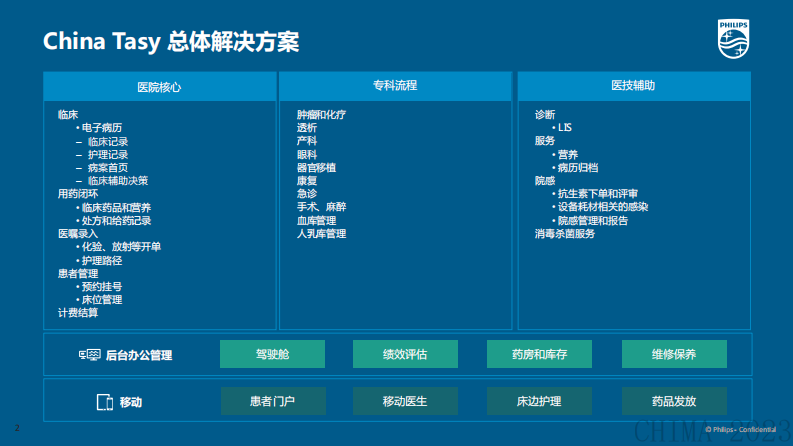Click the 手术、麻醉 entry

coord(321,206)
